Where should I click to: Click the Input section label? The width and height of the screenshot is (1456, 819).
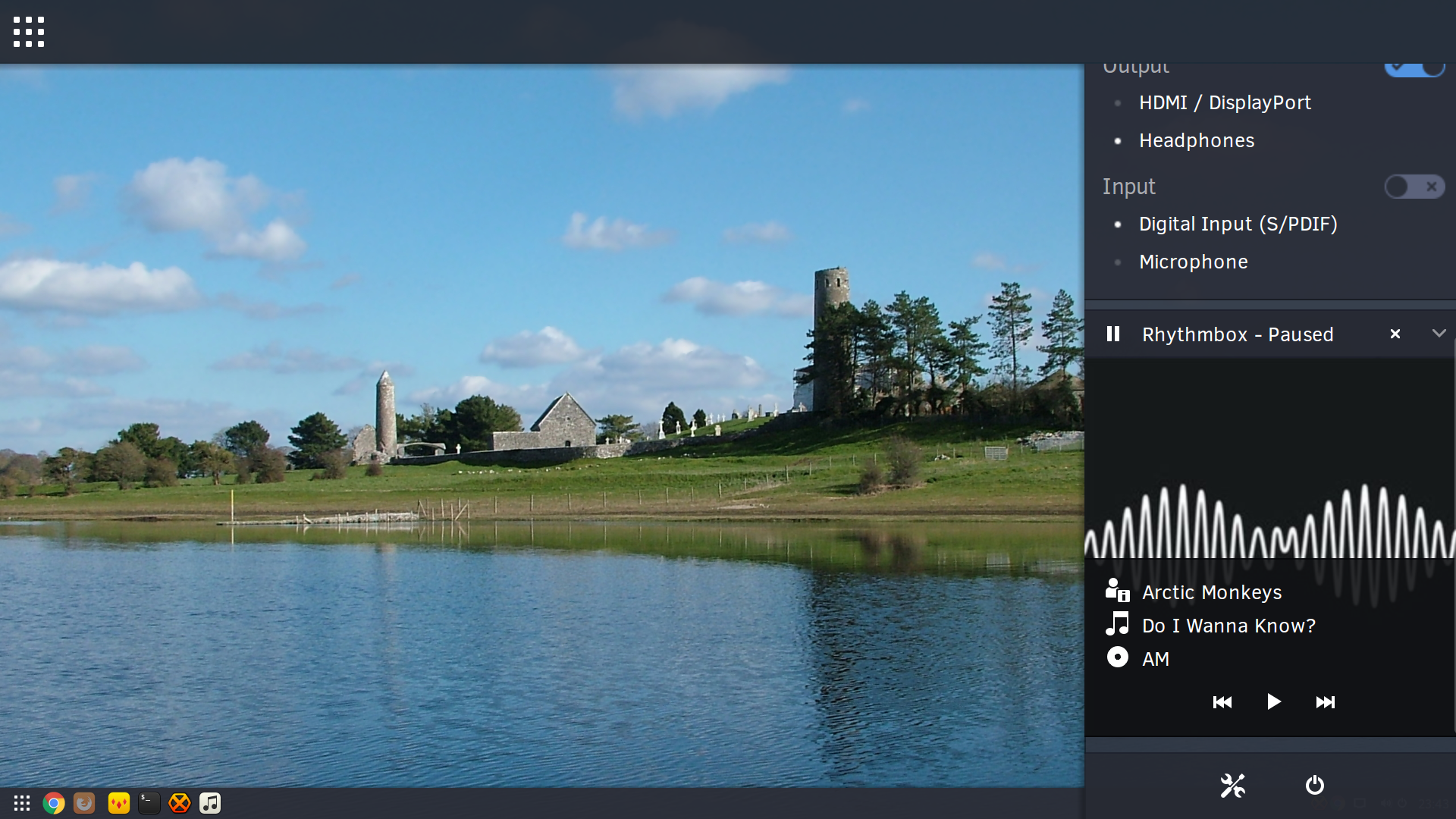coord(1128,187)
